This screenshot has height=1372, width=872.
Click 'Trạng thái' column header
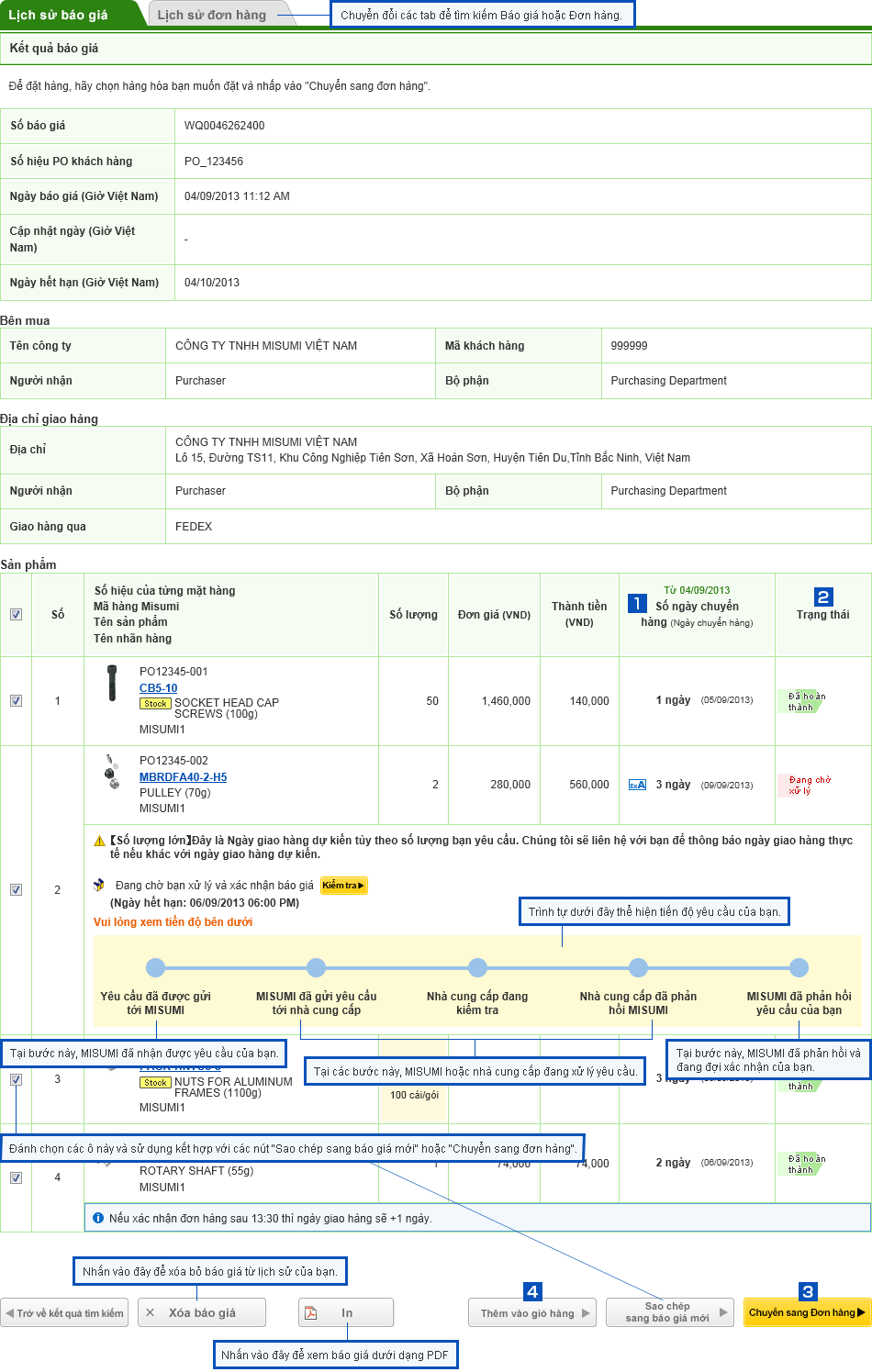[x=823, y=615]
